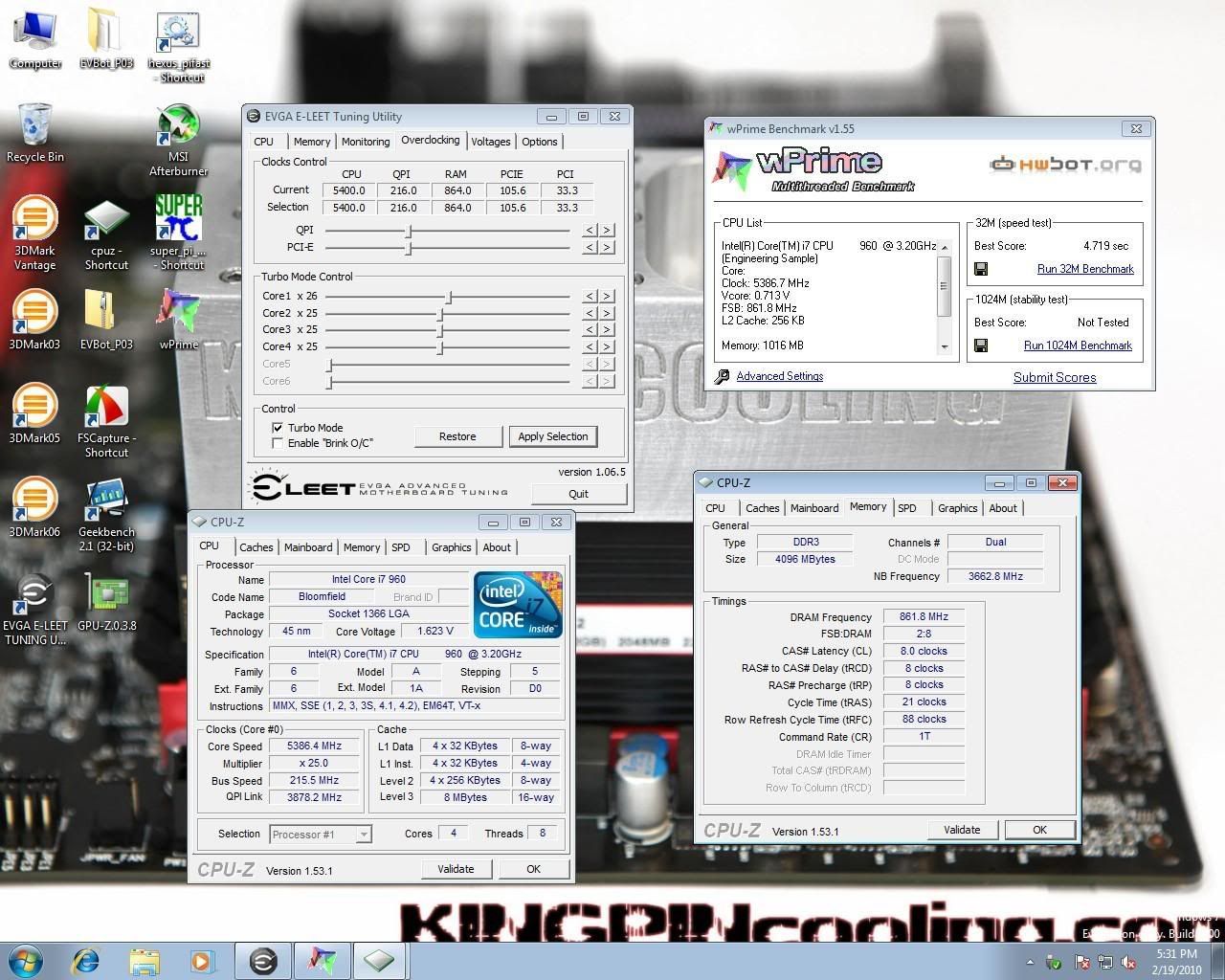Save the 32M benchmark score

pos(981,269)
